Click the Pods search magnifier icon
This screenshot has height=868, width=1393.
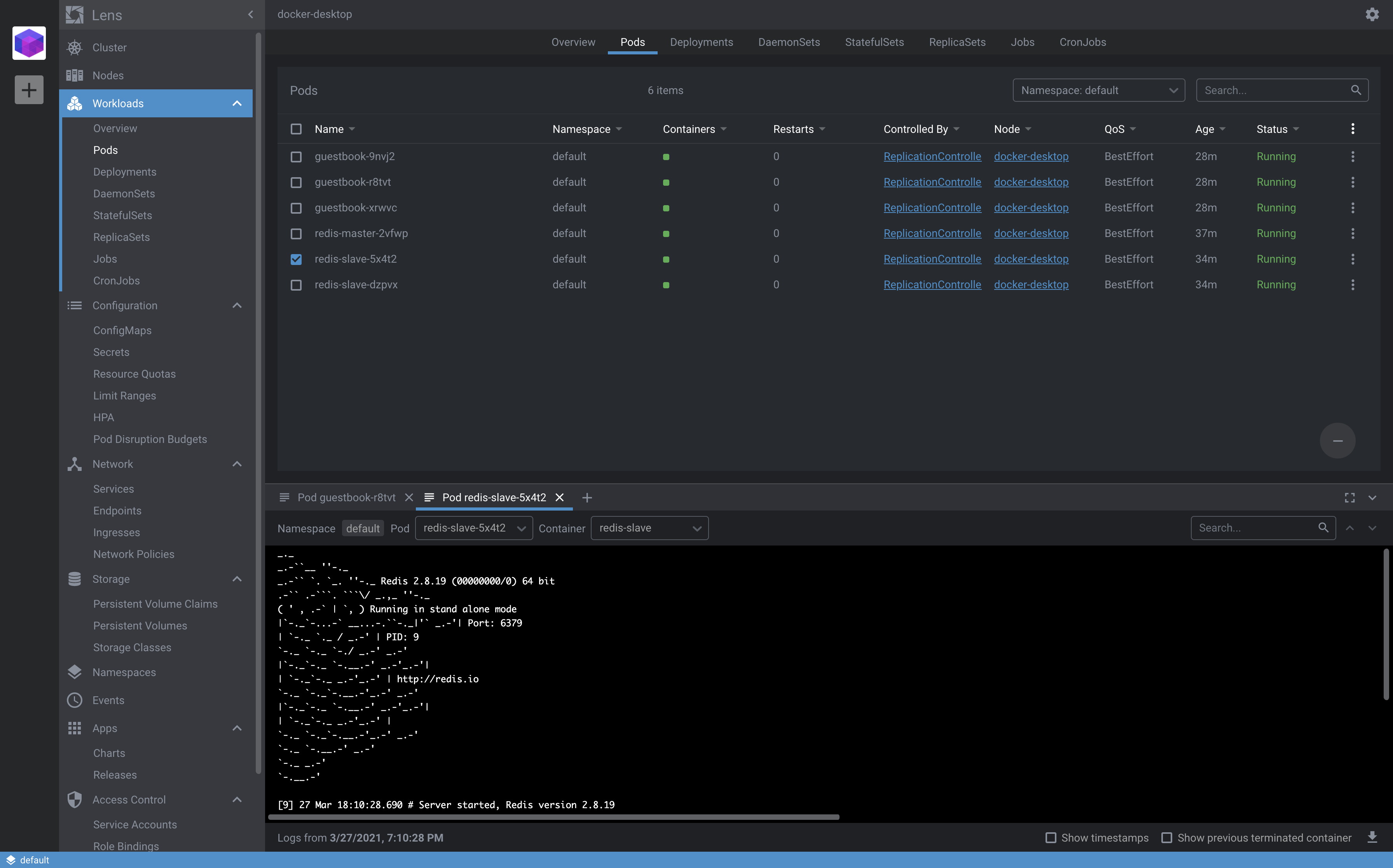coord(1356,90)
